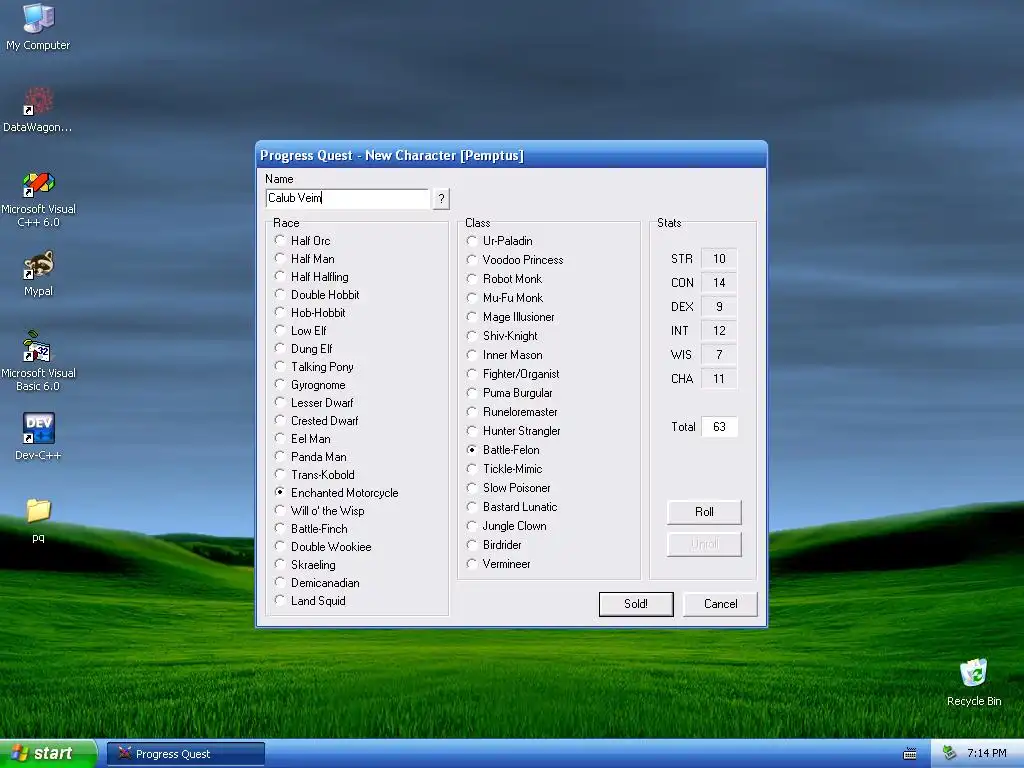The height and width of the screenshot is (768, 1024).
Task: Select the Battle-Finch race
Action: point(312,528)
